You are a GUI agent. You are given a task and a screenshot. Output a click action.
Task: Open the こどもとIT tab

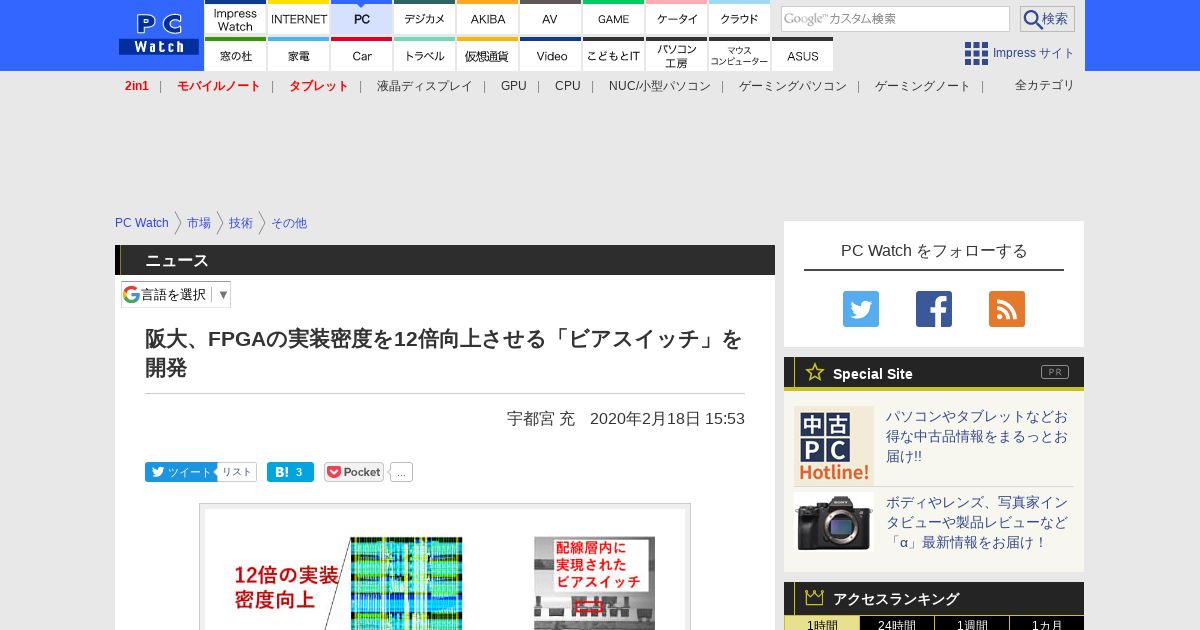[x=613, y=56]
